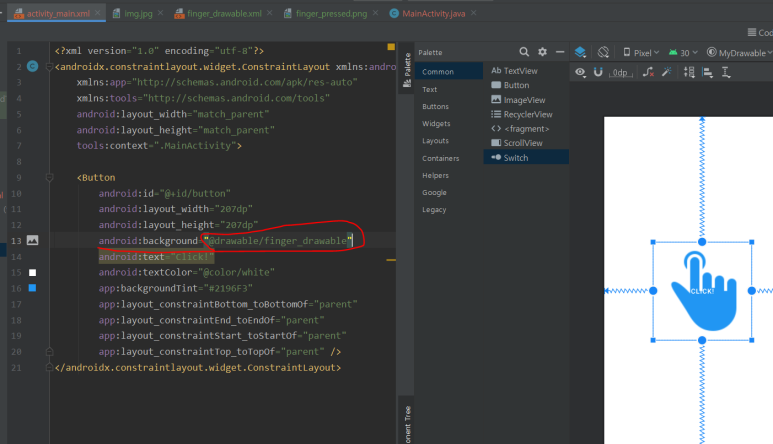Open the design surface layers selector

click(580, 52)
